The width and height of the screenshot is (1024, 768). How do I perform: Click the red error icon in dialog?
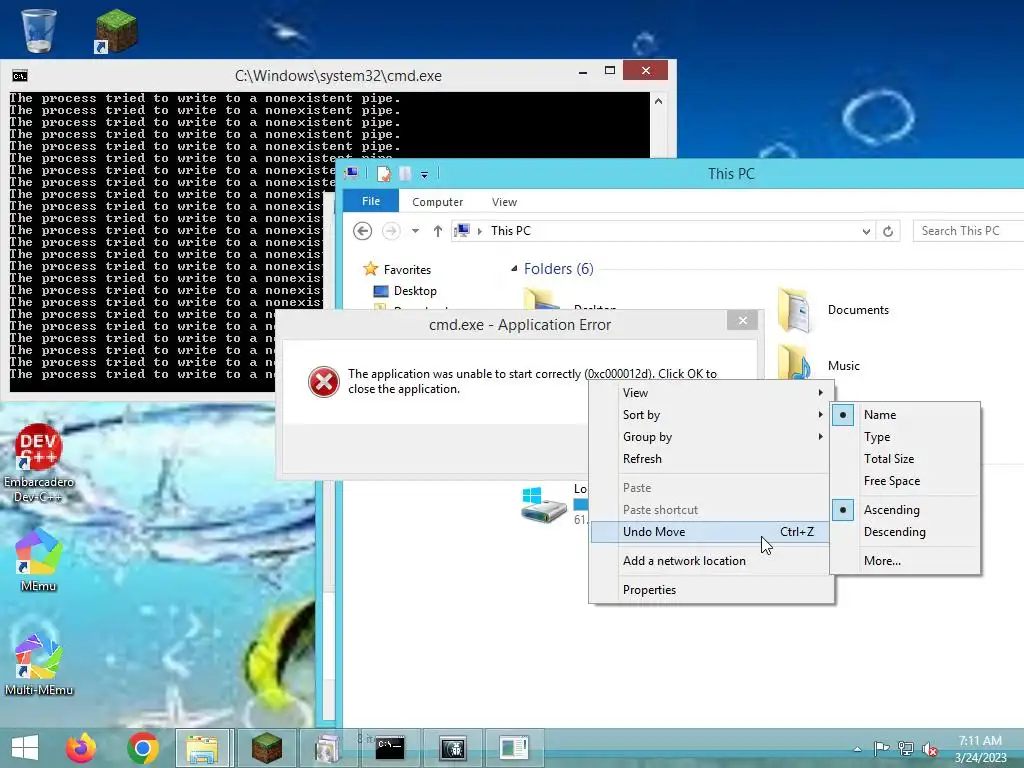[323, 381]
